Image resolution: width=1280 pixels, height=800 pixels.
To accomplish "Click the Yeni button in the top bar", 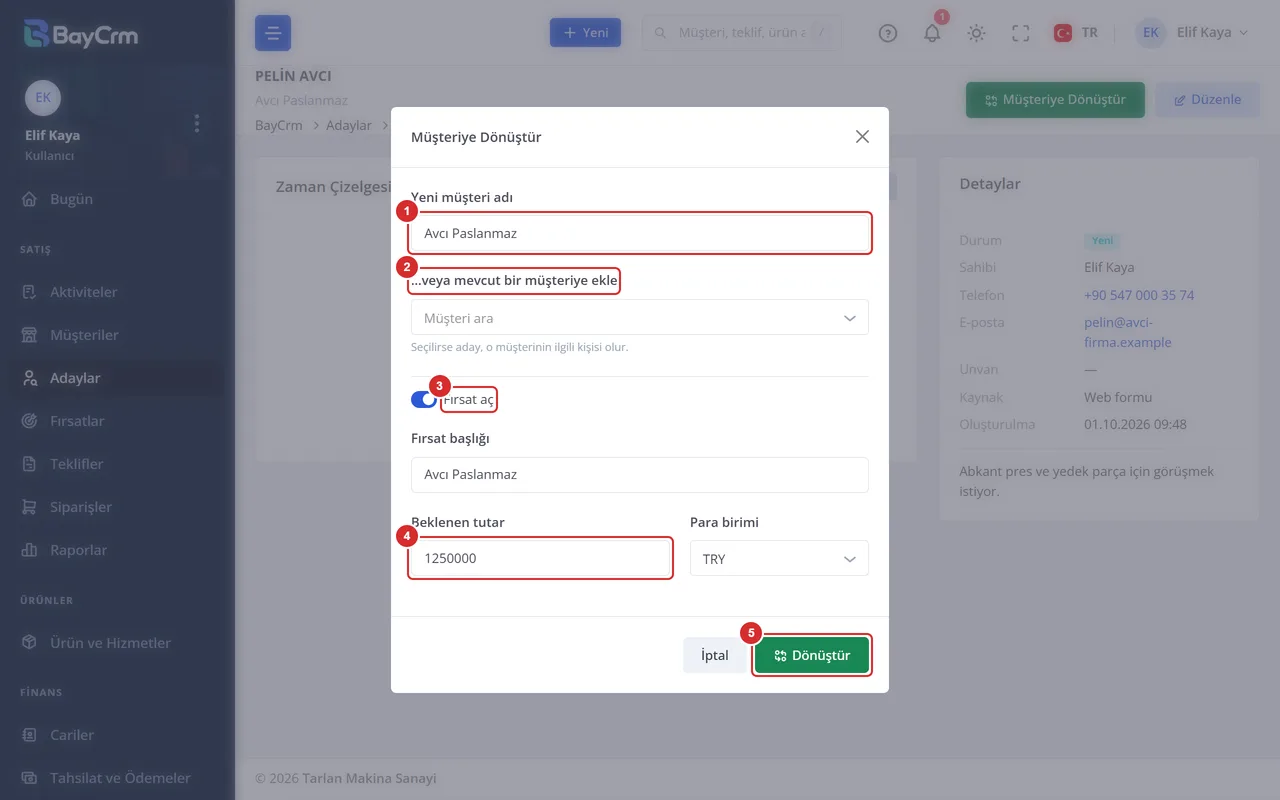I will pyautogui.click(x=586, y=33).
